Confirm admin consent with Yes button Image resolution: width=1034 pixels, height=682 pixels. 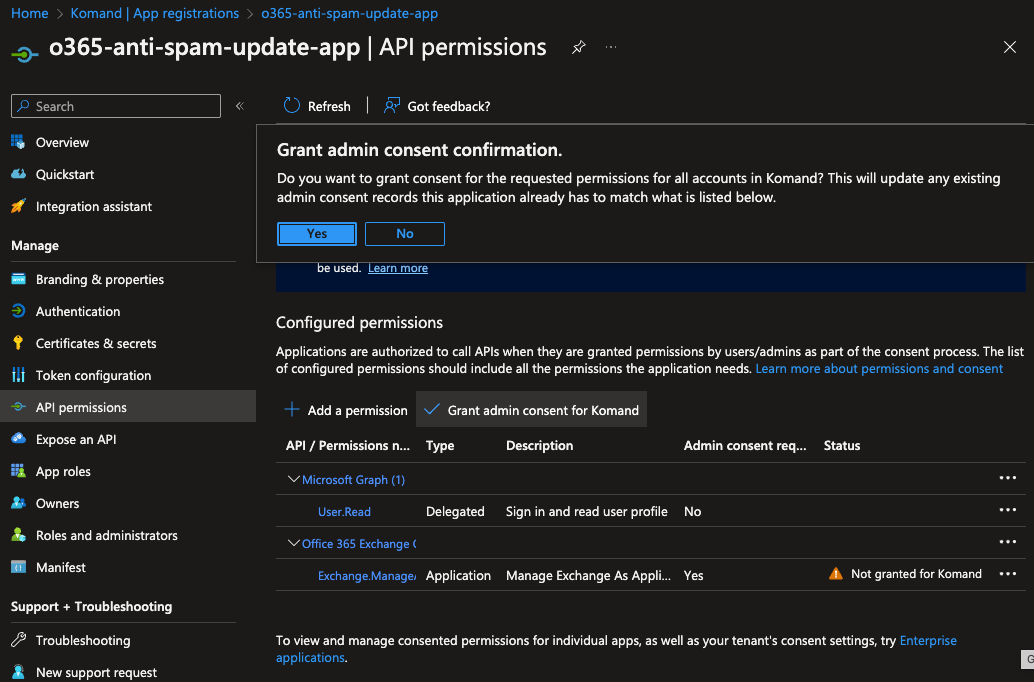click(x=317, y=233)
